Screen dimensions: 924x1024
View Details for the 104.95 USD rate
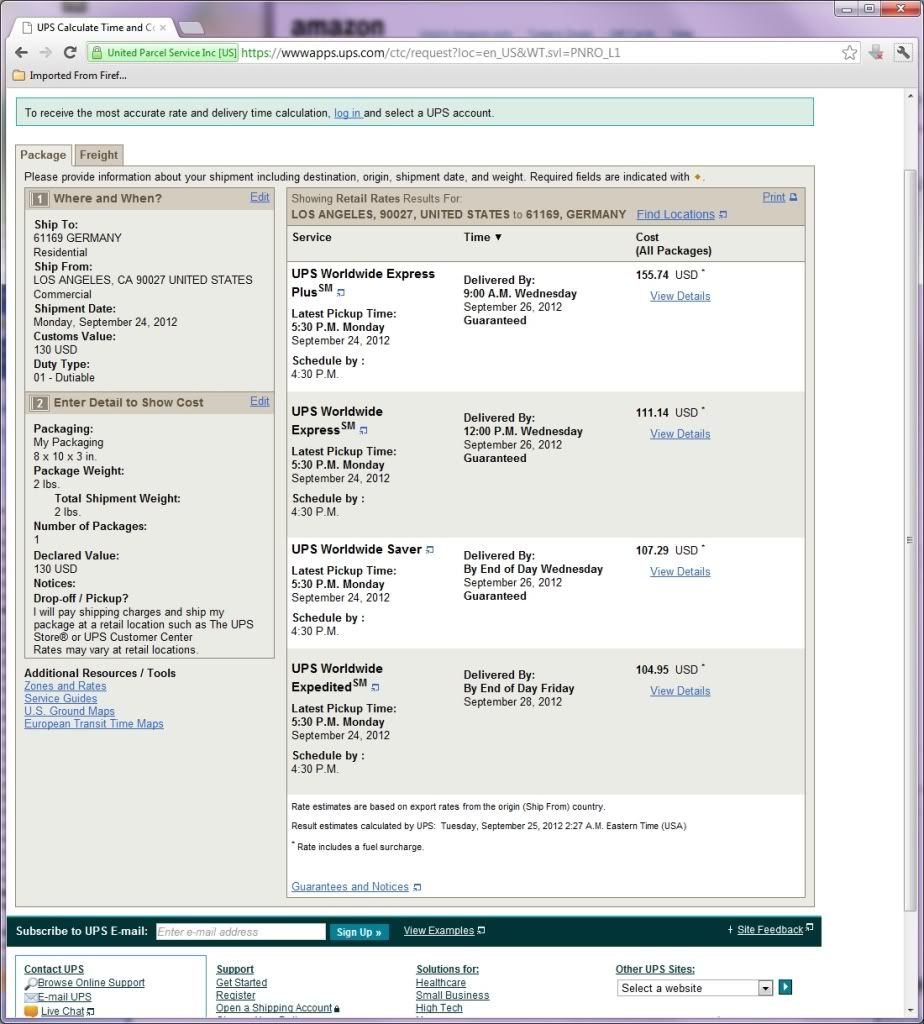[x=680, y=691]
